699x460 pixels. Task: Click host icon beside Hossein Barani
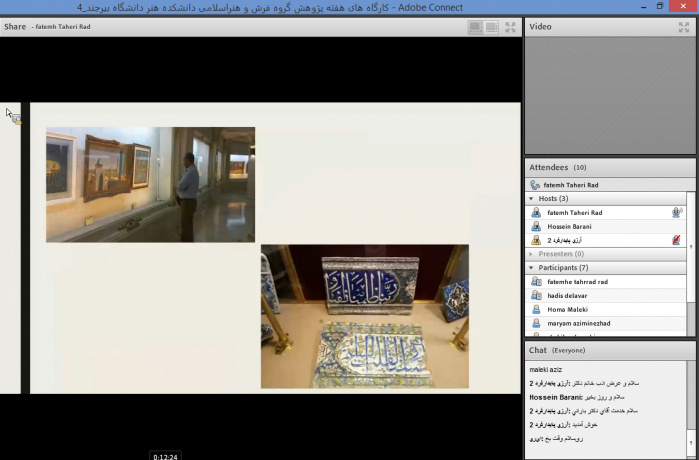tap(536, 227)
